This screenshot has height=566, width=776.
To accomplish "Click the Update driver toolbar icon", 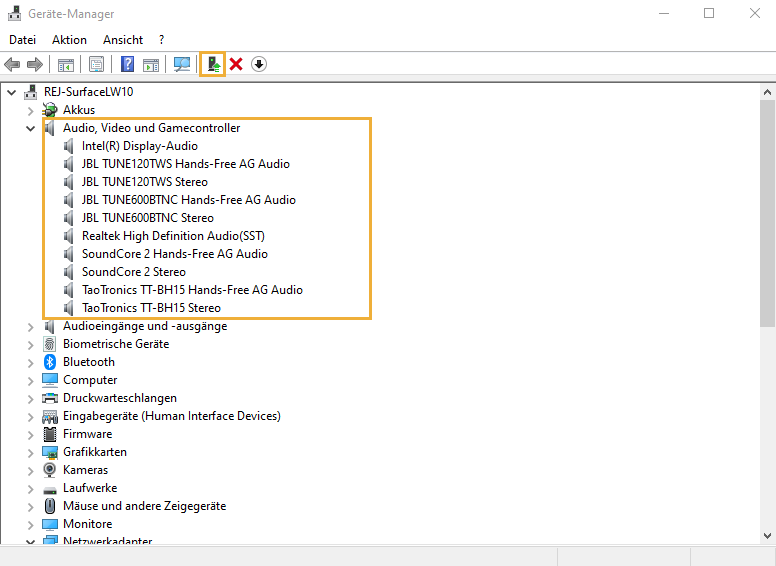I will pos(213,64).
